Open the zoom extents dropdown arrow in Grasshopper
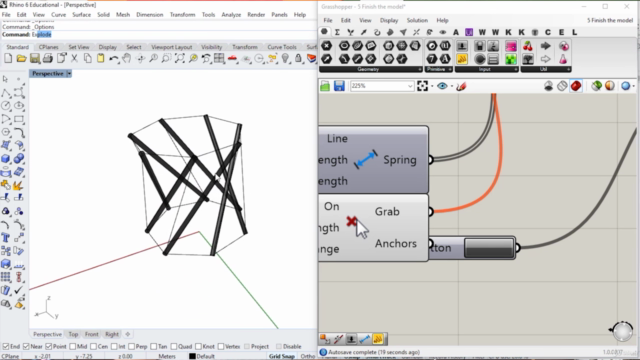The width and height of the screenshot is (640, 360). click(x=432, y=87)
